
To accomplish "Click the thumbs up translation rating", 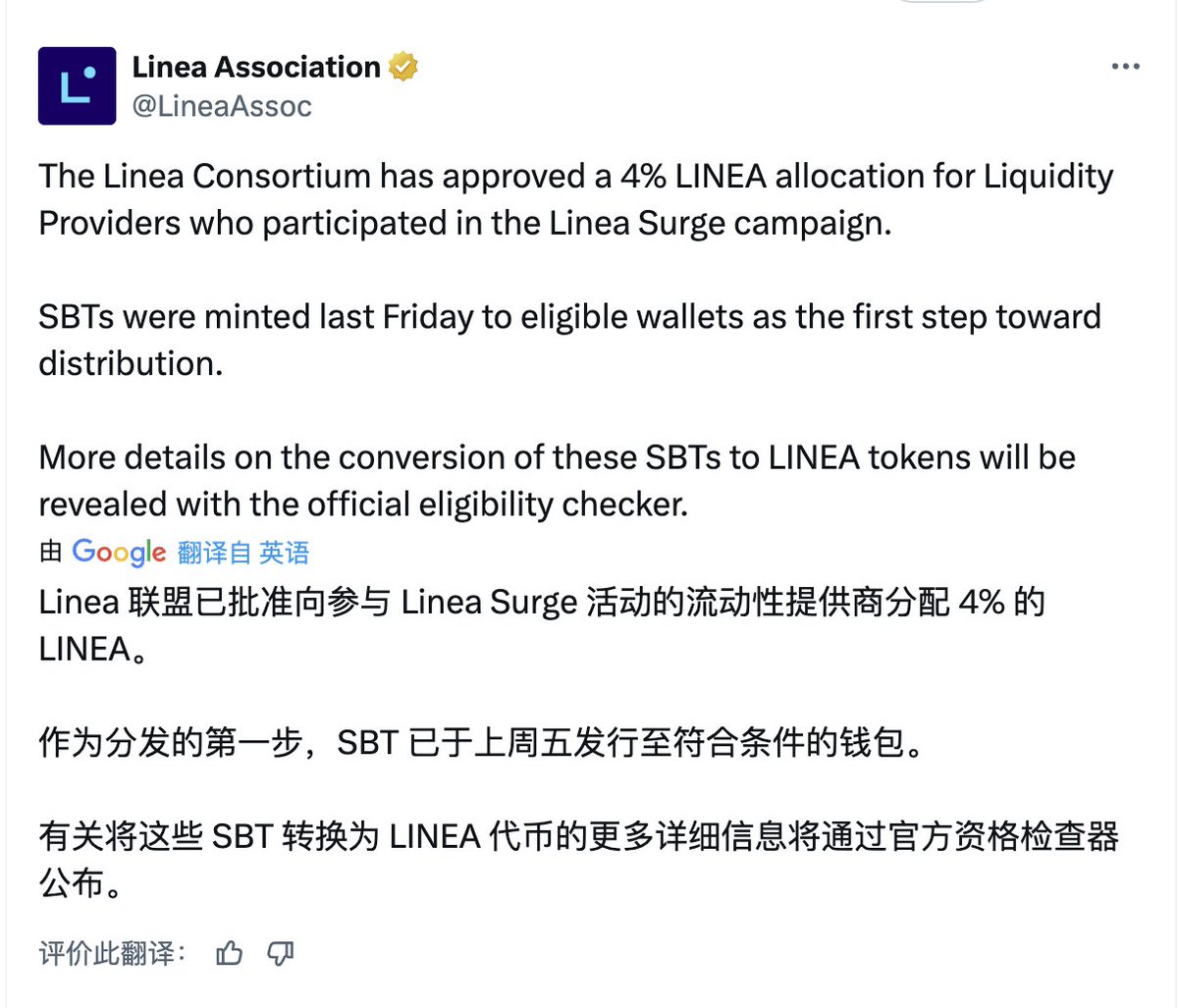I will 229,952.
